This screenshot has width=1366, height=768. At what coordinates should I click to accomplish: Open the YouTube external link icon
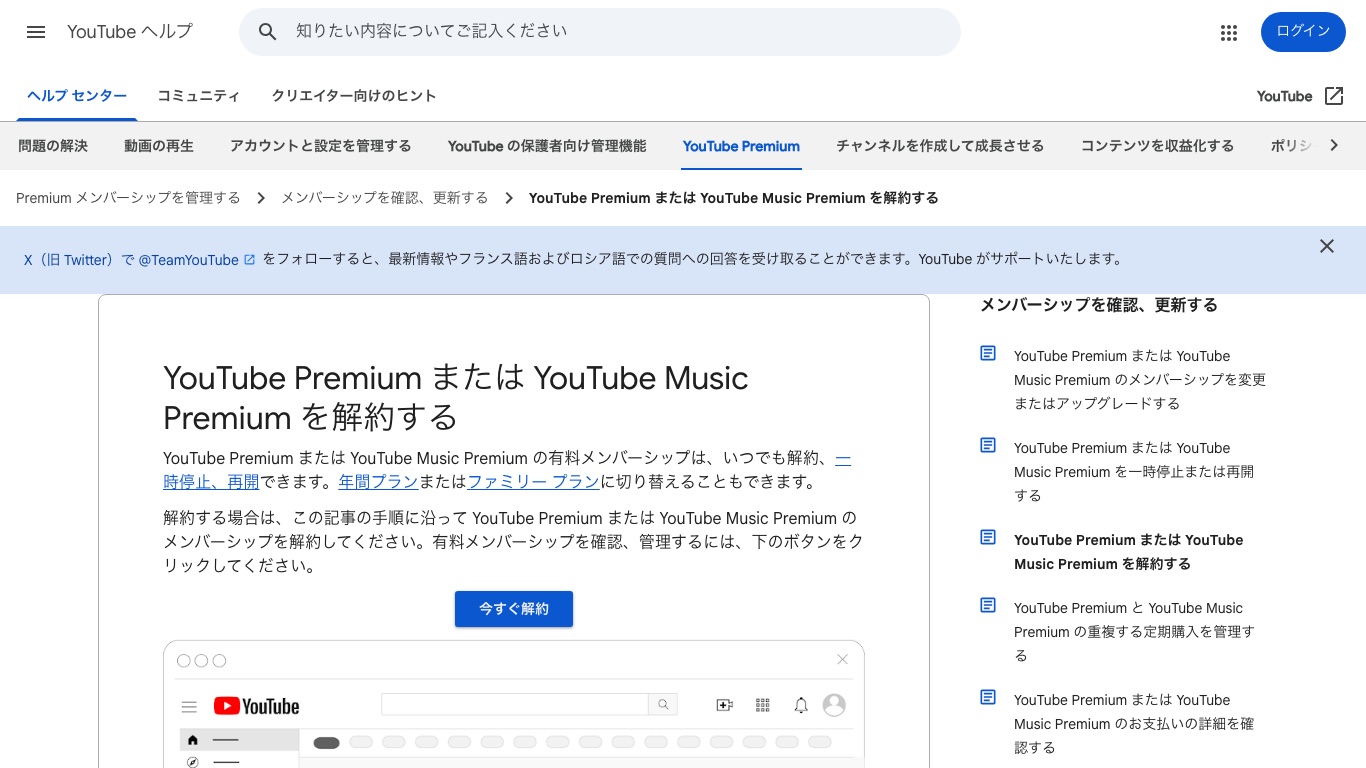[1334, 96]
